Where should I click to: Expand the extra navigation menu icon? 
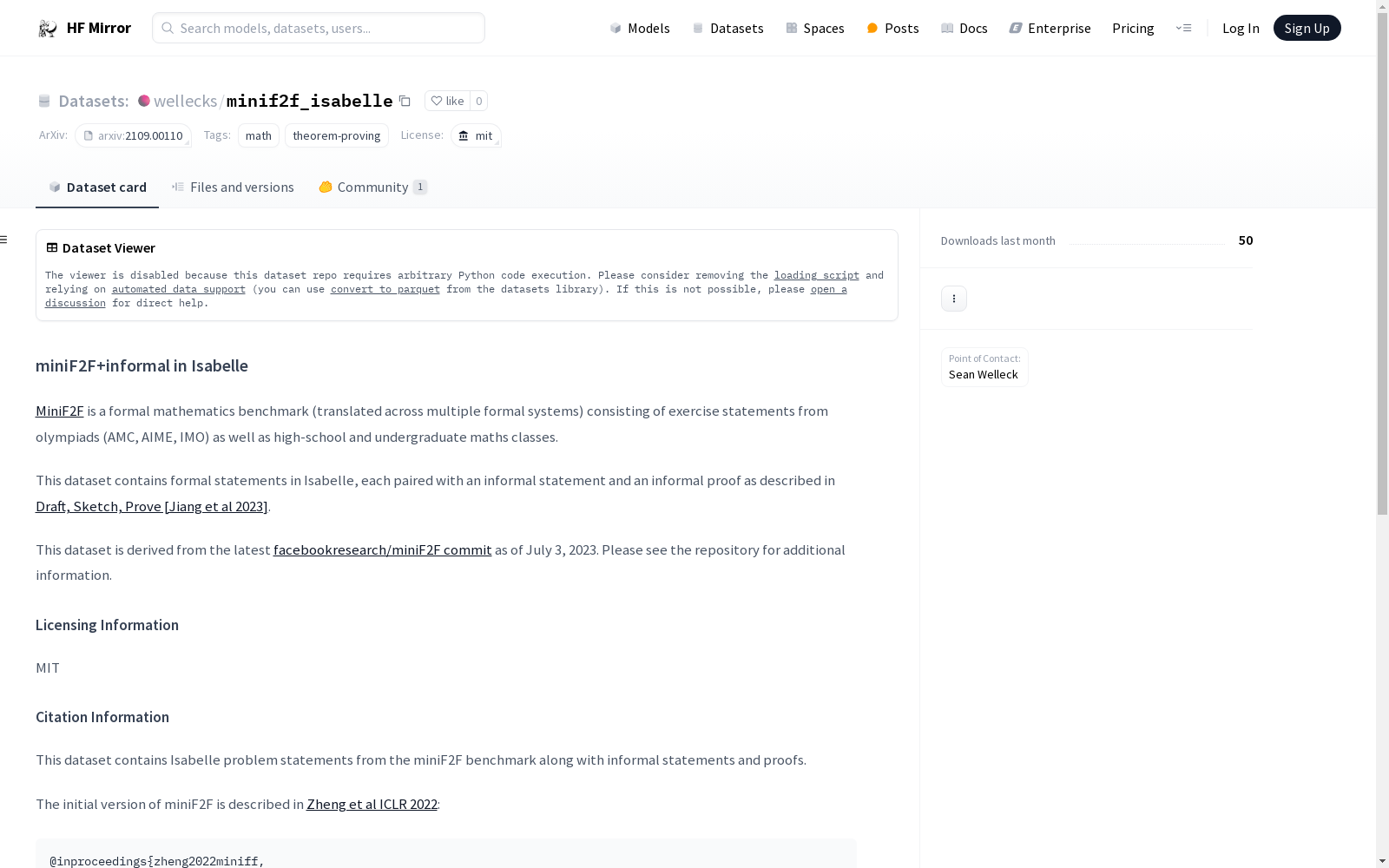point(1183,28)
